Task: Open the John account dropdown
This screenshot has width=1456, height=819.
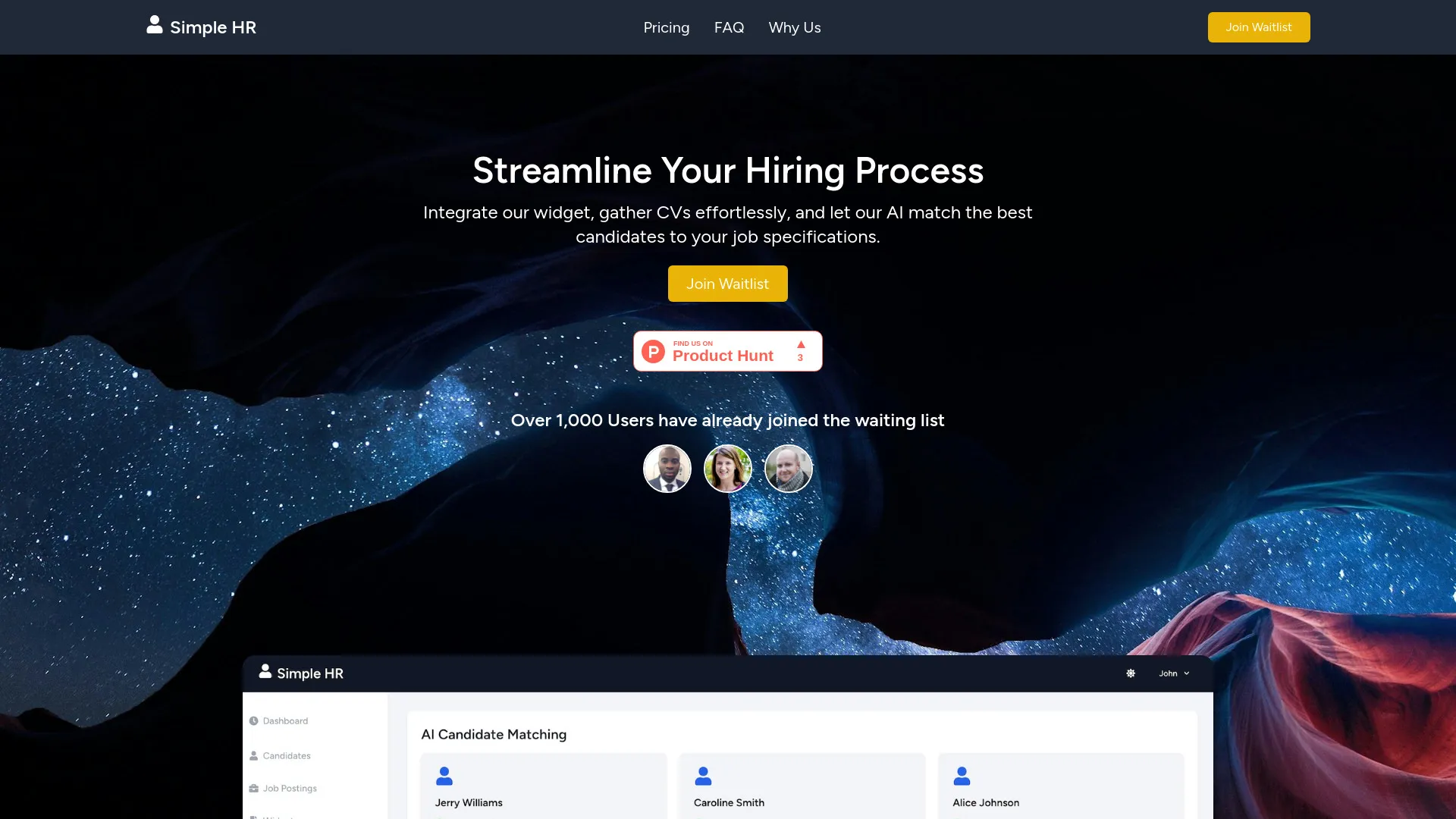Action: click(1173, 673)
